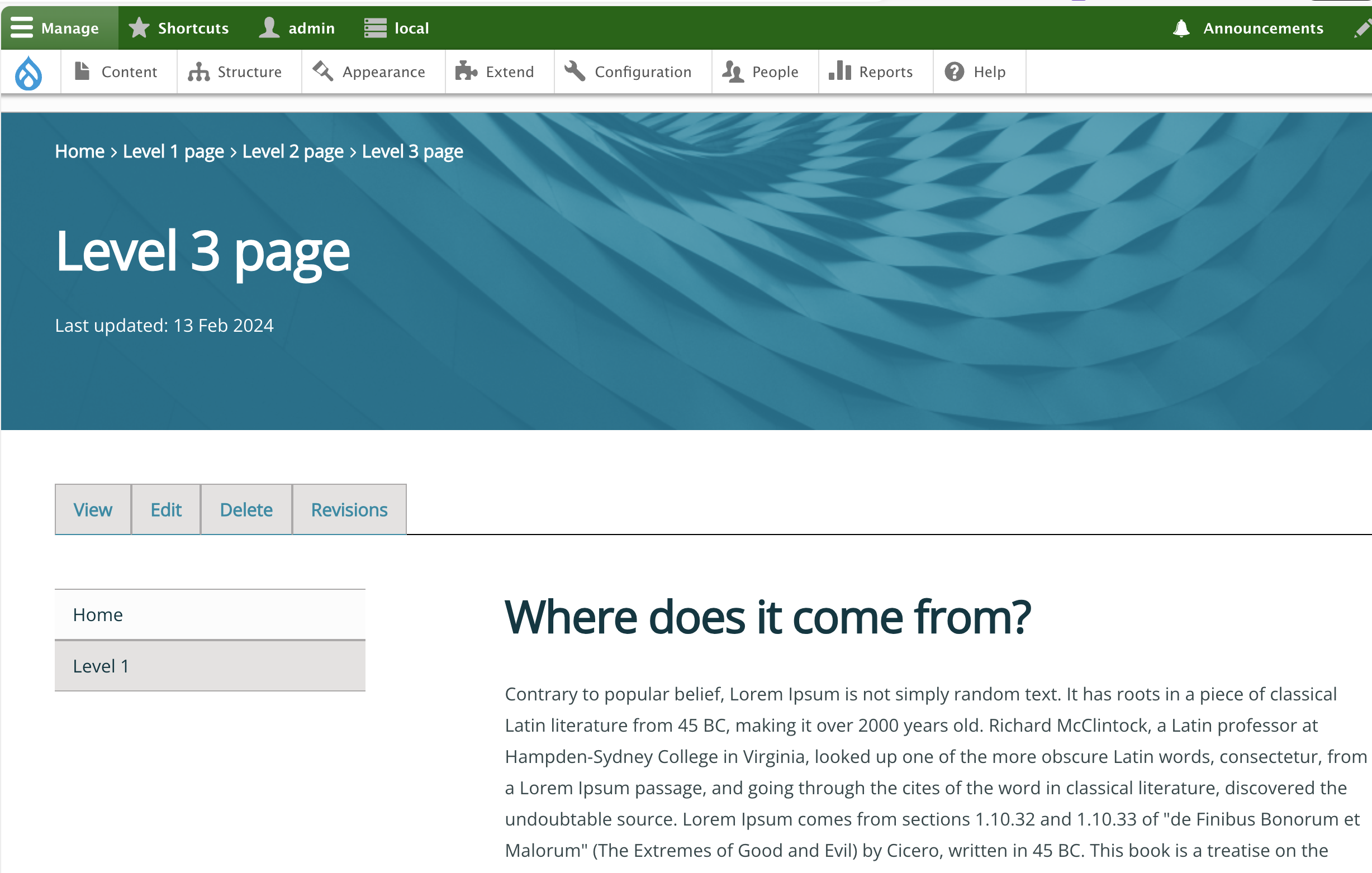The image size is (1372, 873).
Task: Toggle the Manage menu hamburger
Action: click(x=21, y=27)
